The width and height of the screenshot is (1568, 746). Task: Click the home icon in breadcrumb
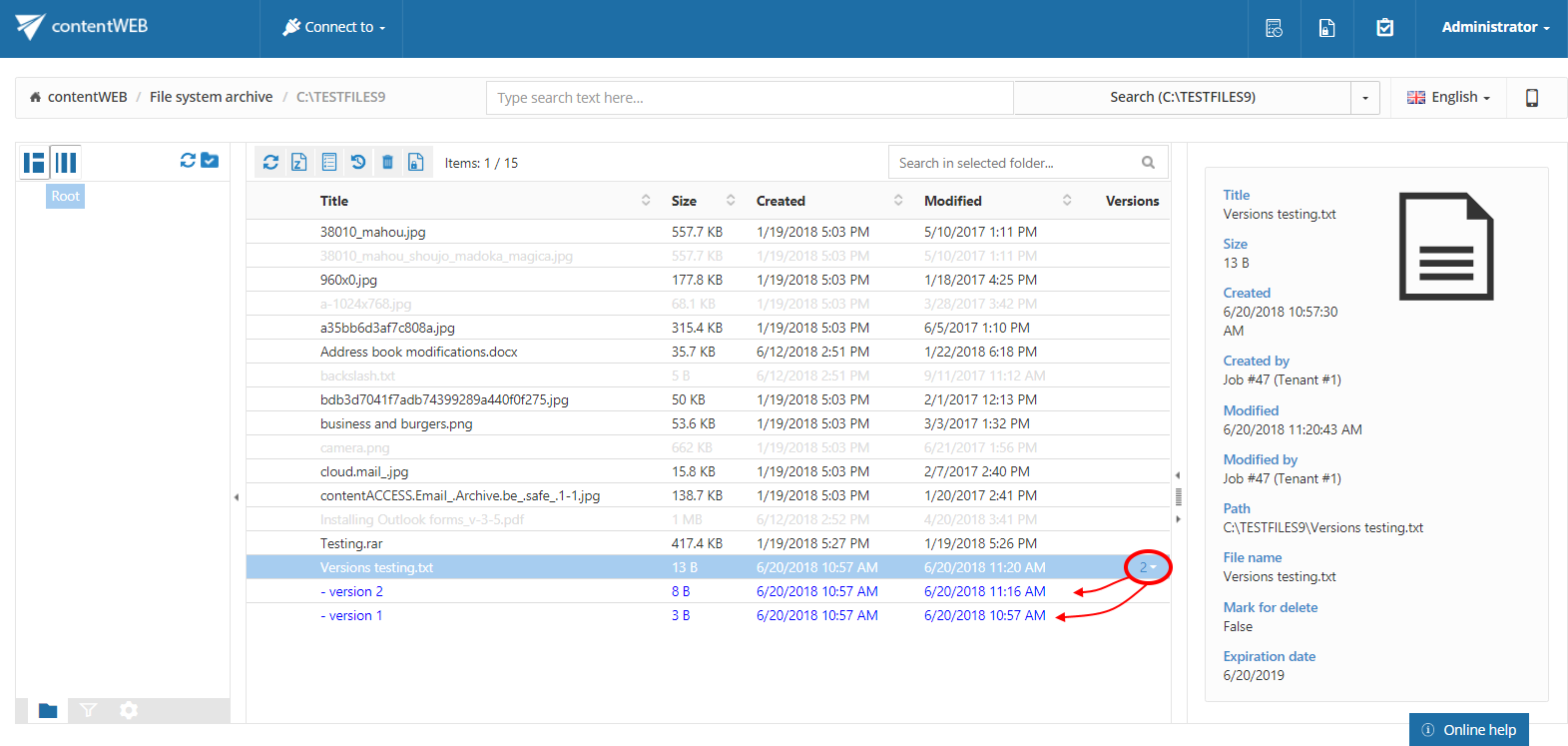pyautogui.click(x=35, y=97)
